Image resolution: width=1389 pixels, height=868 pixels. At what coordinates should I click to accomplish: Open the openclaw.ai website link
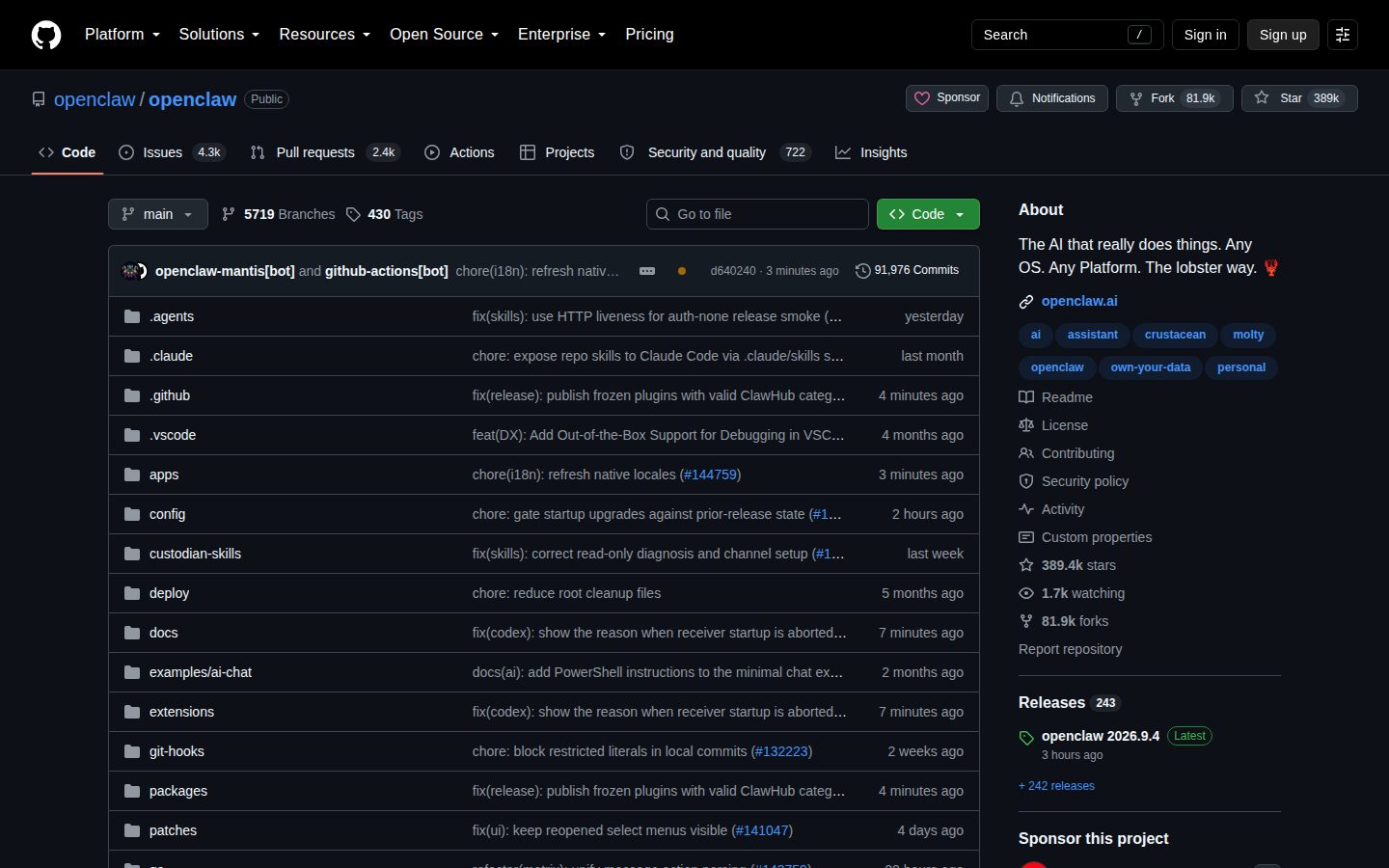tap(1079, 301)
